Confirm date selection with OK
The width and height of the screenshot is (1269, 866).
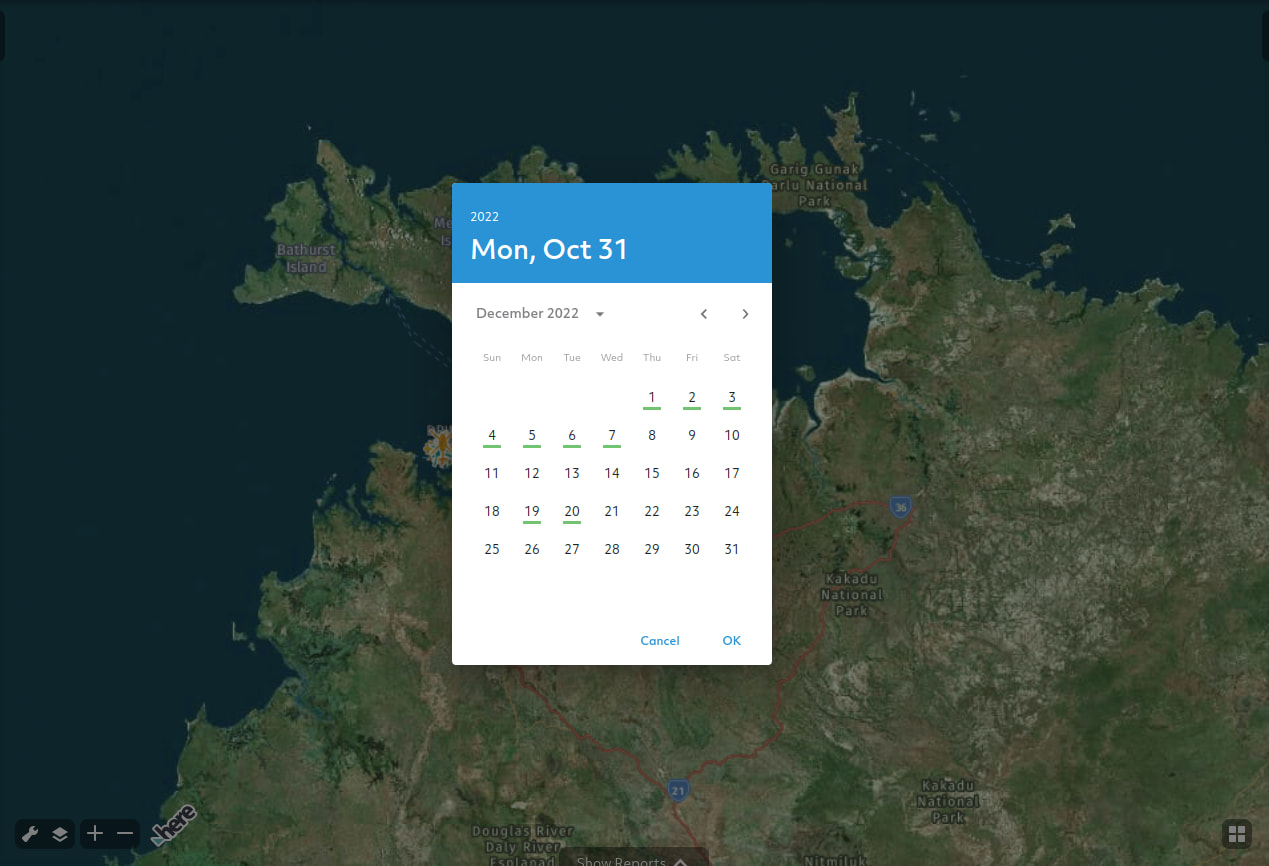coord(731,640)
